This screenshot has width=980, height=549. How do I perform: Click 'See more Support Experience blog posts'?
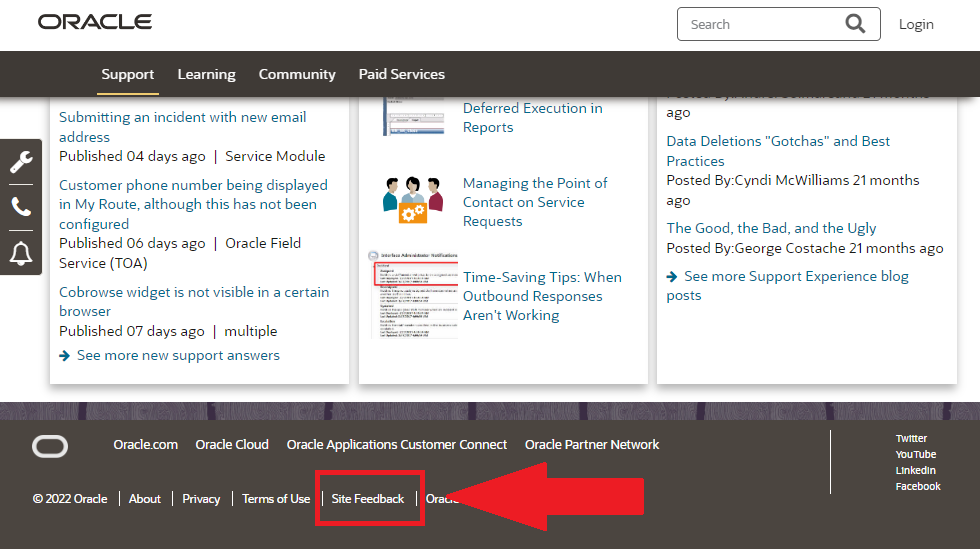tap(788, 285)
